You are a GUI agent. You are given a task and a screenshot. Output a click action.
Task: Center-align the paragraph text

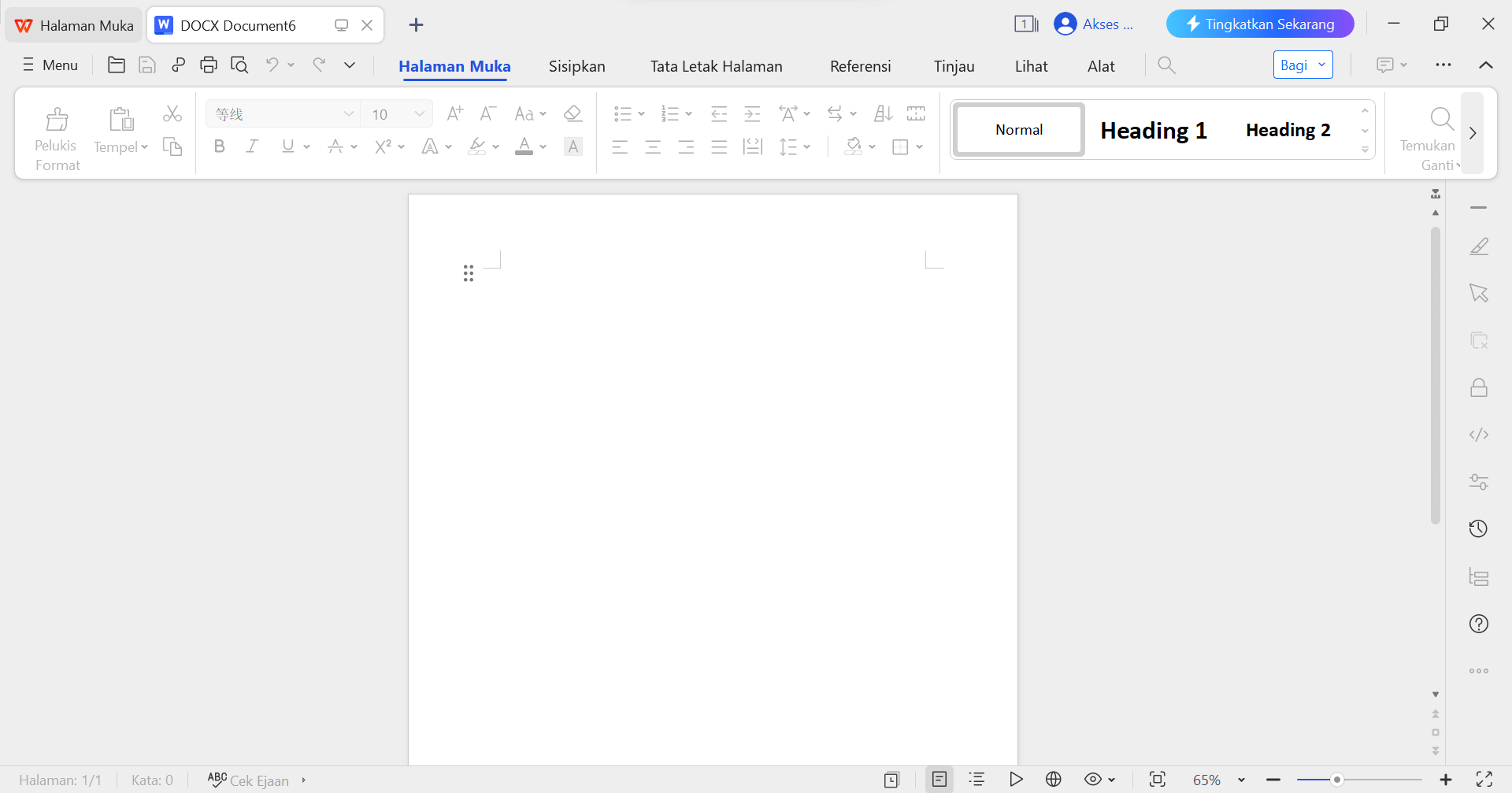tap(653, 146)
